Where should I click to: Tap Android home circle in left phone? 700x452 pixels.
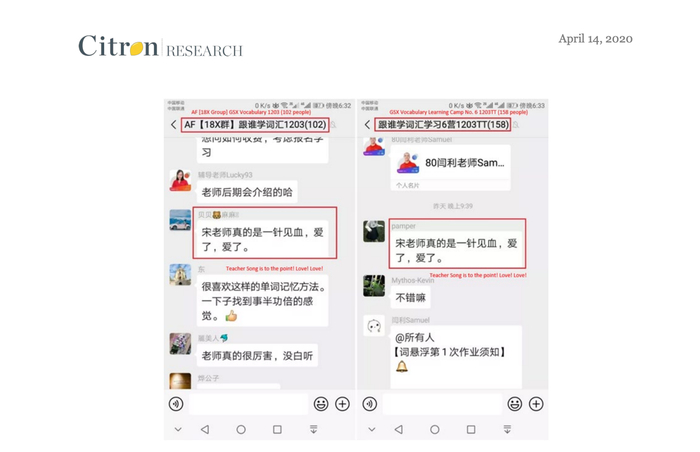pos(241,429)
